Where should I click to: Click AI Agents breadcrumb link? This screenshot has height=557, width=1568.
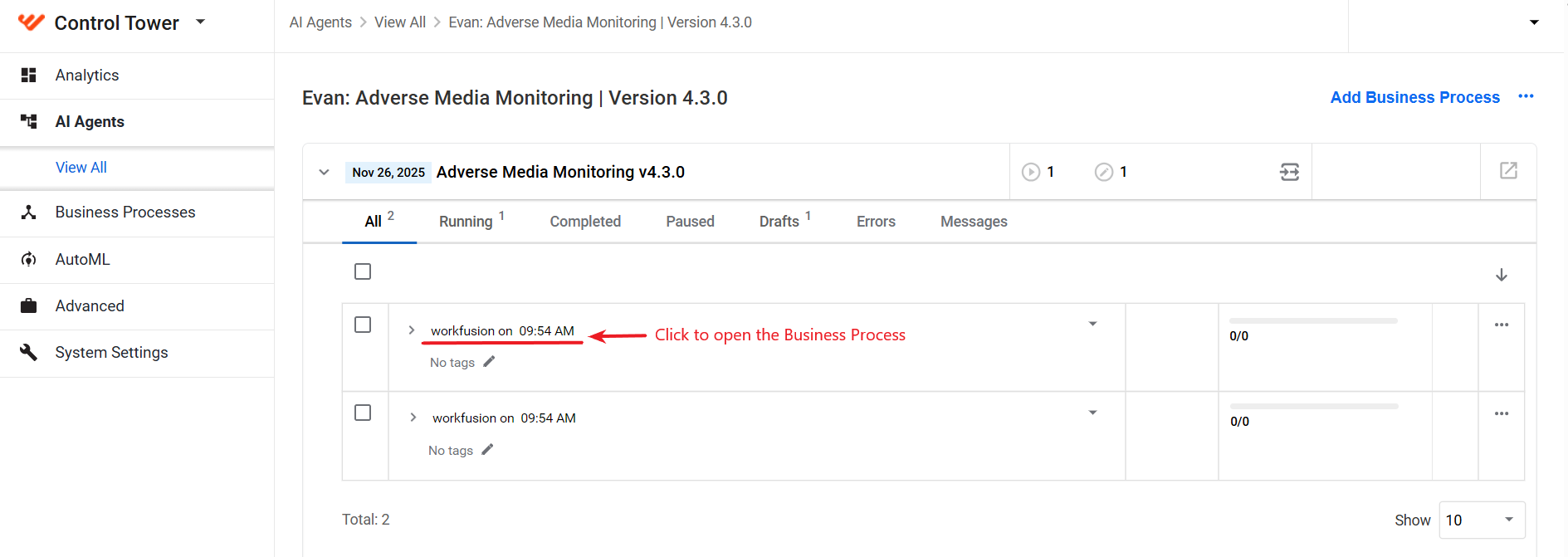[x=320, y=22]
